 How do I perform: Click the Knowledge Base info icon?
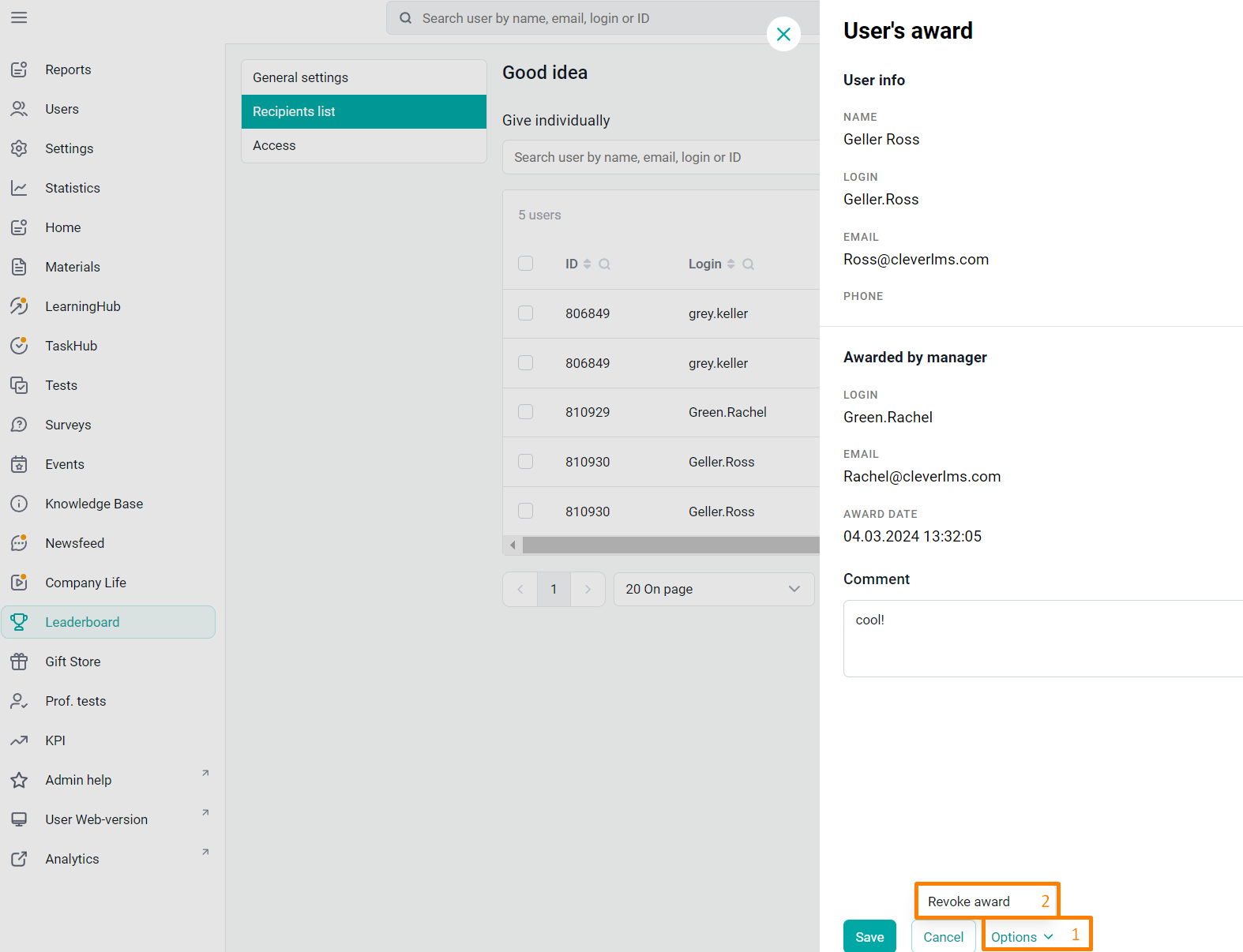[19, 504]
